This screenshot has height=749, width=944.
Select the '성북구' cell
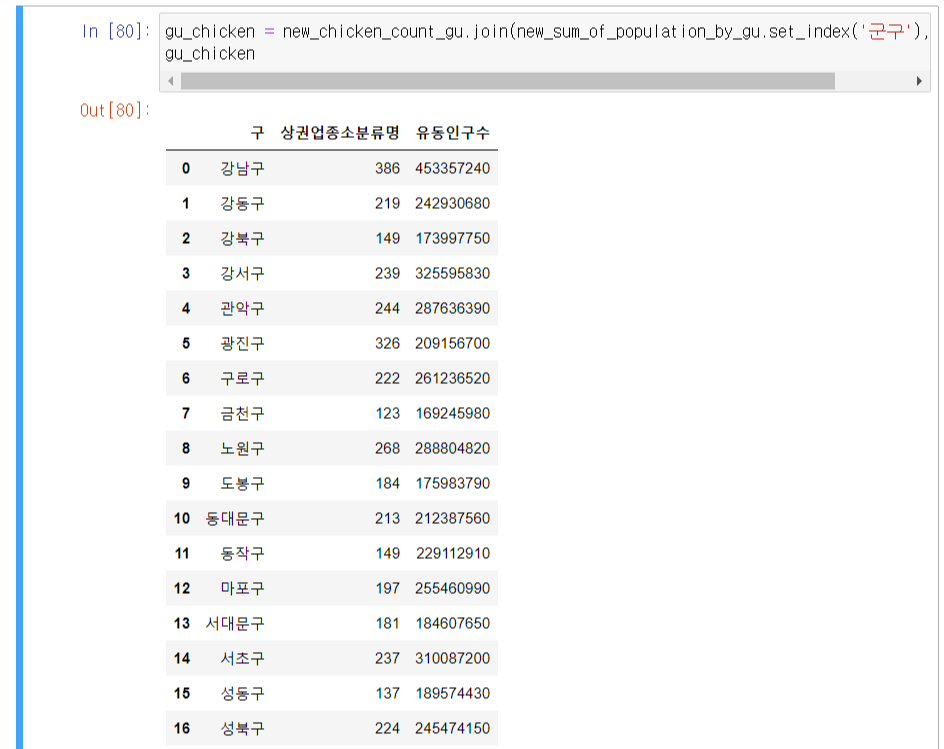tap(242, 729)
